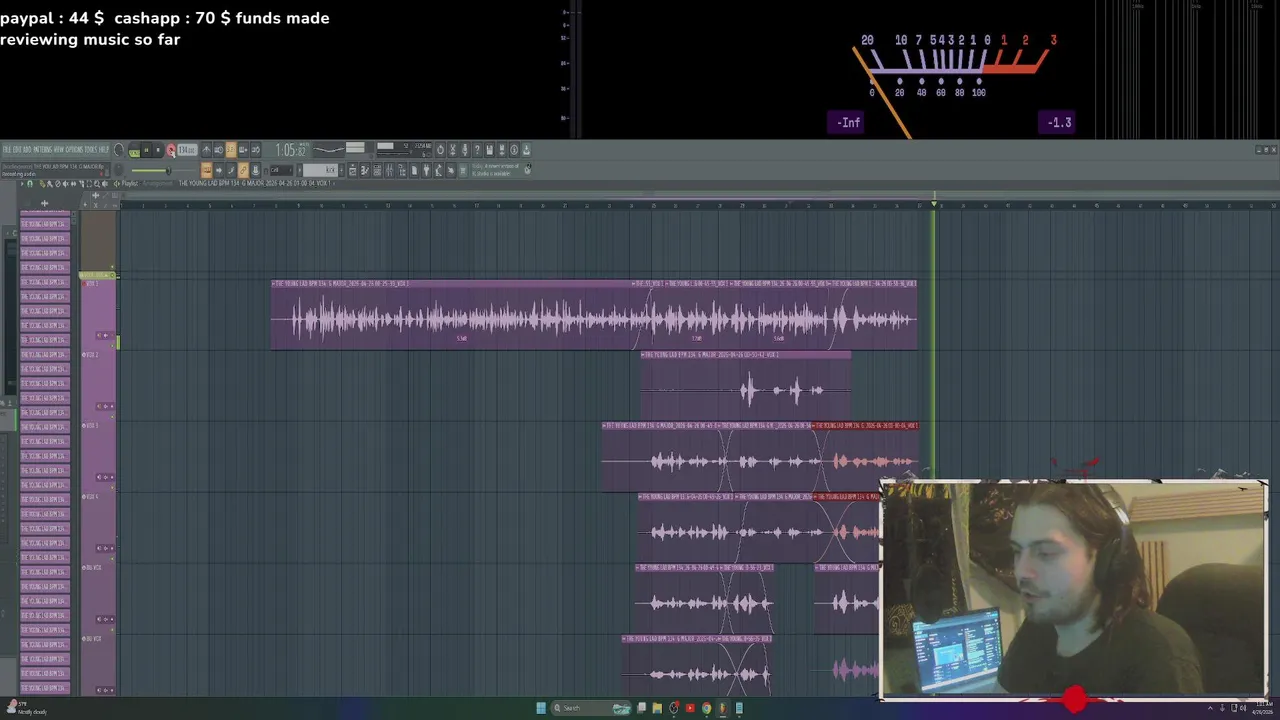This screenshot has width=1280, height=720.
Task: Toggle wait for input to start playing
Action: pyautogui.click(x=218, y=150)
